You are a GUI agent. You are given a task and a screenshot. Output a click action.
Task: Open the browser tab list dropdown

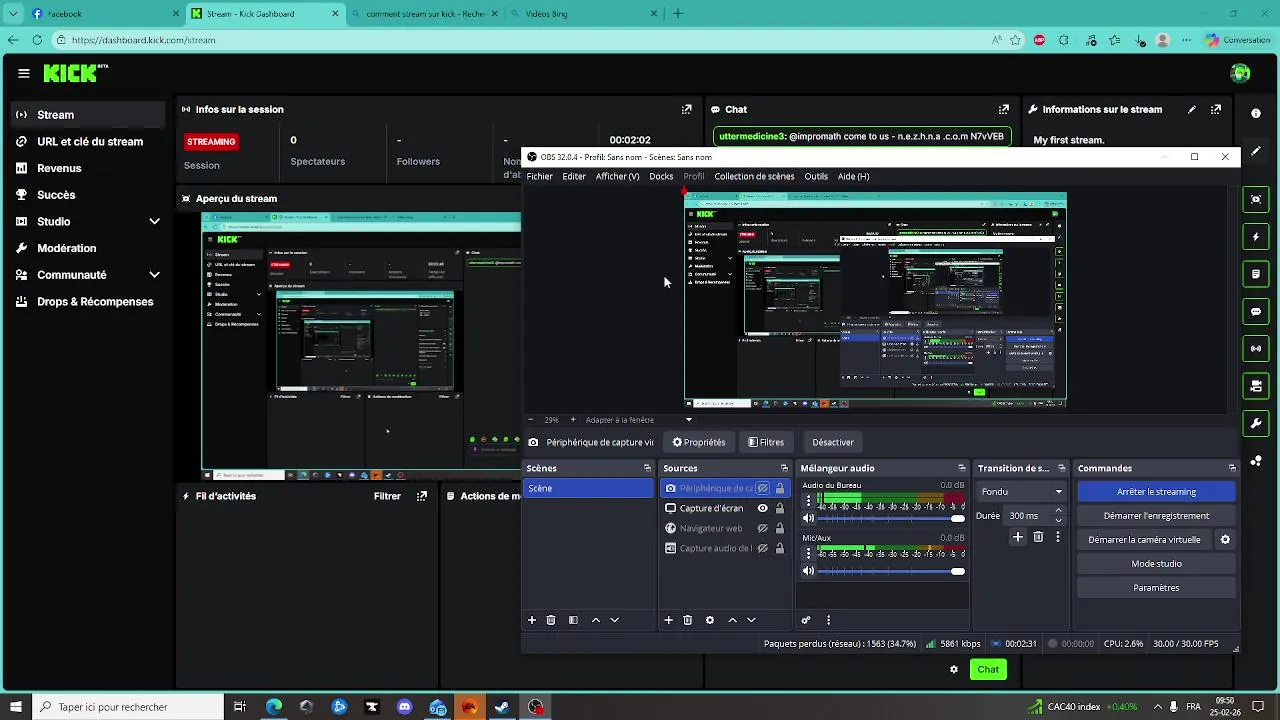(13, 14)
